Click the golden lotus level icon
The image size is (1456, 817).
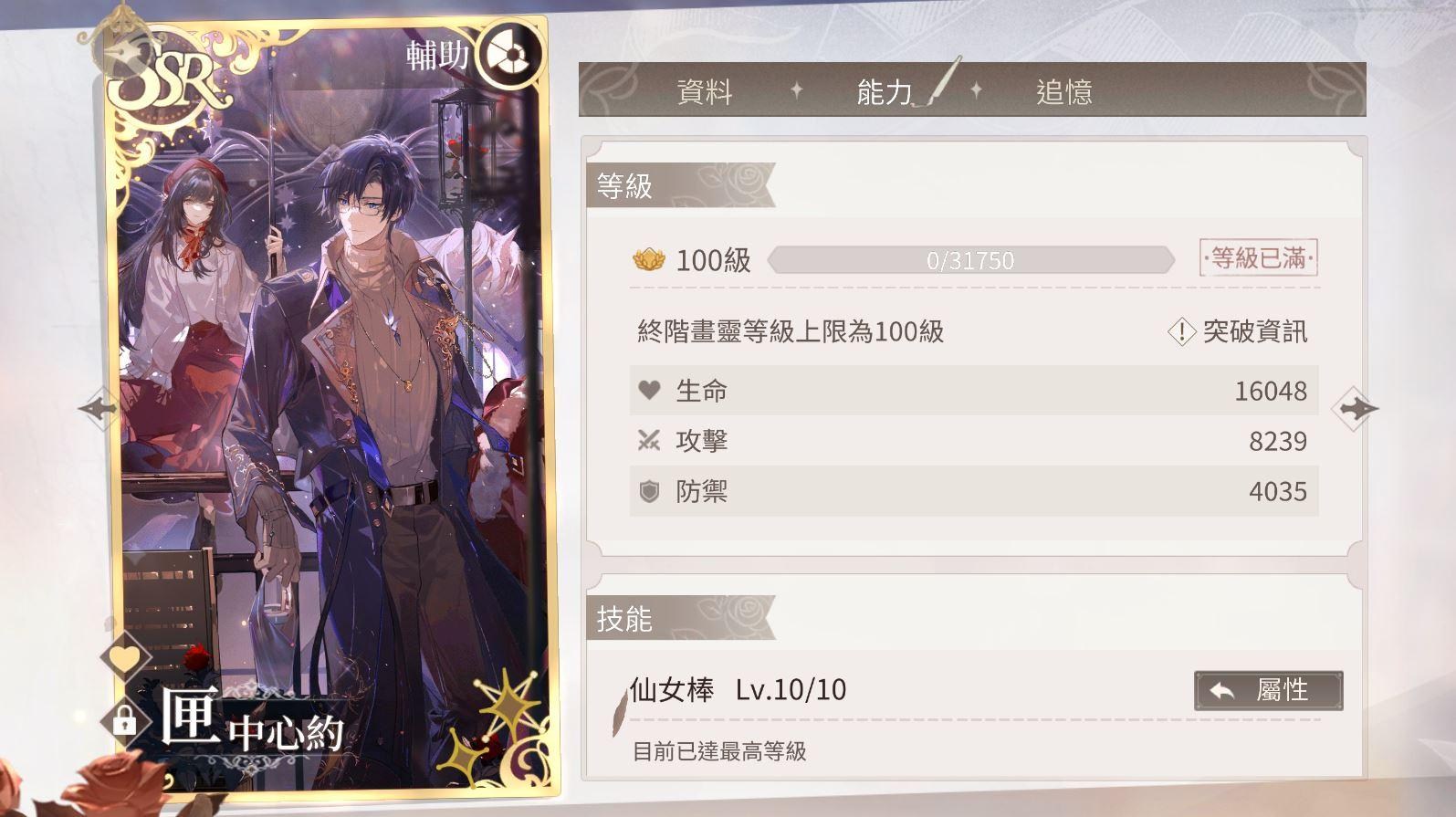647,260
